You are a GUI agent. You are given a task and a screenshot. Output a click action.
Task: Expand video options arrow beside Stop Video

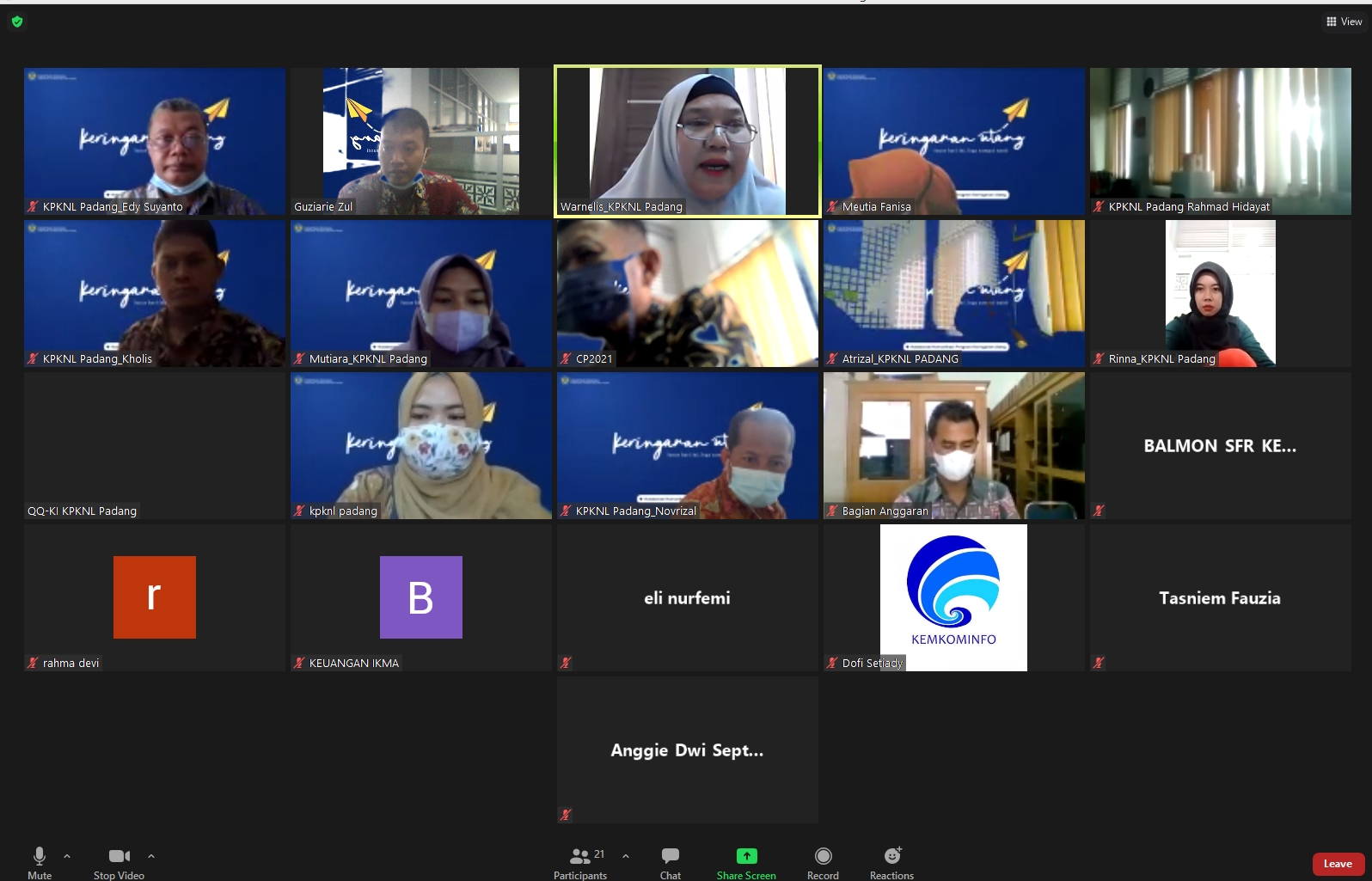click(x=151, y=856)
